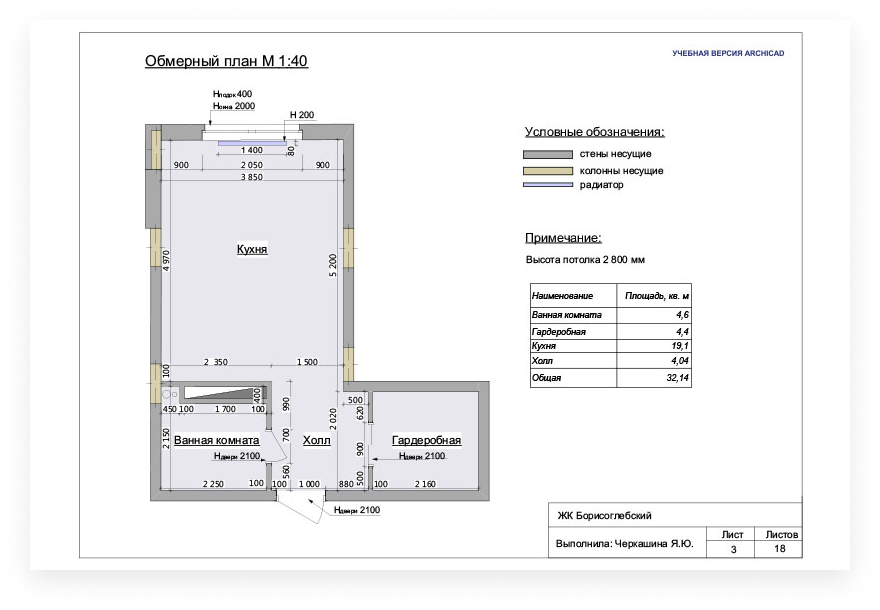The width and height of the screenshot is (880, 610).
Task: Select the Площадь, кв. м column header
Action: (x=657, y=296)
